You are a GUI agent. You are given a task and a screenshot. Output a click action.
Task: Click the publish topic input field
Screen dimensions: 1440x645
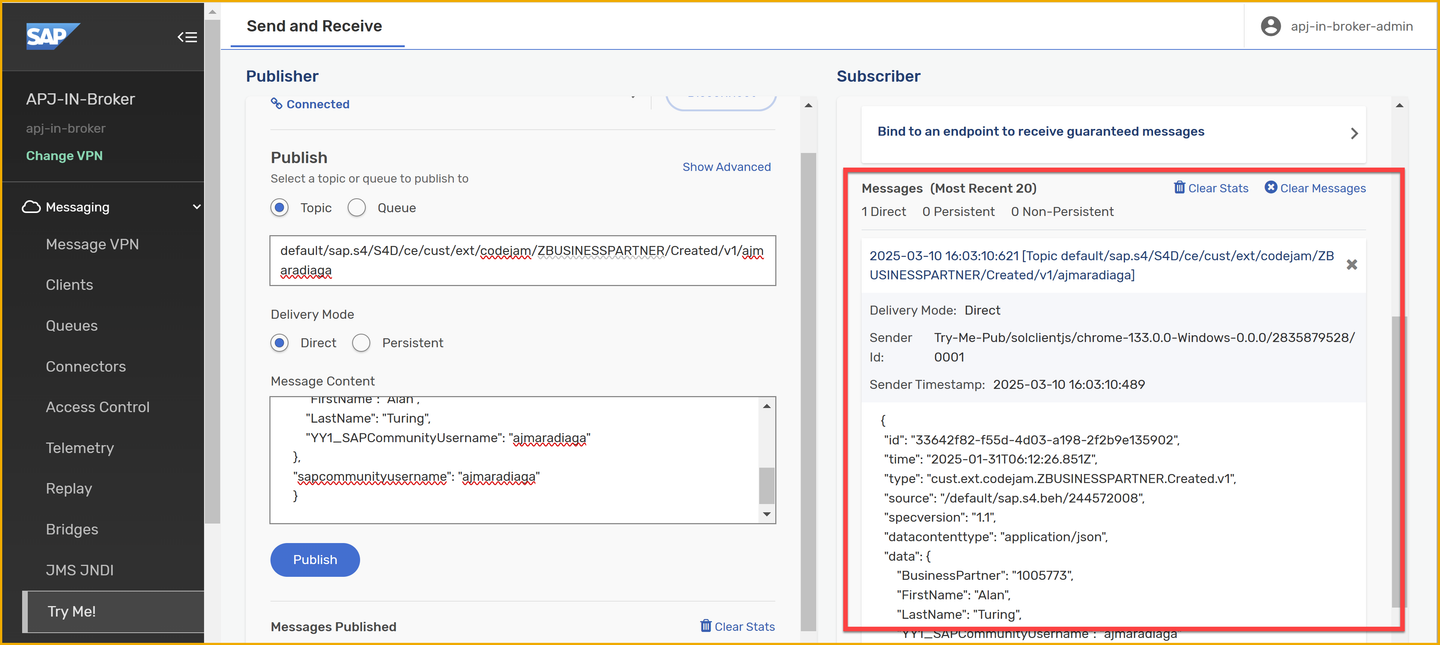(x=523, y=261)
